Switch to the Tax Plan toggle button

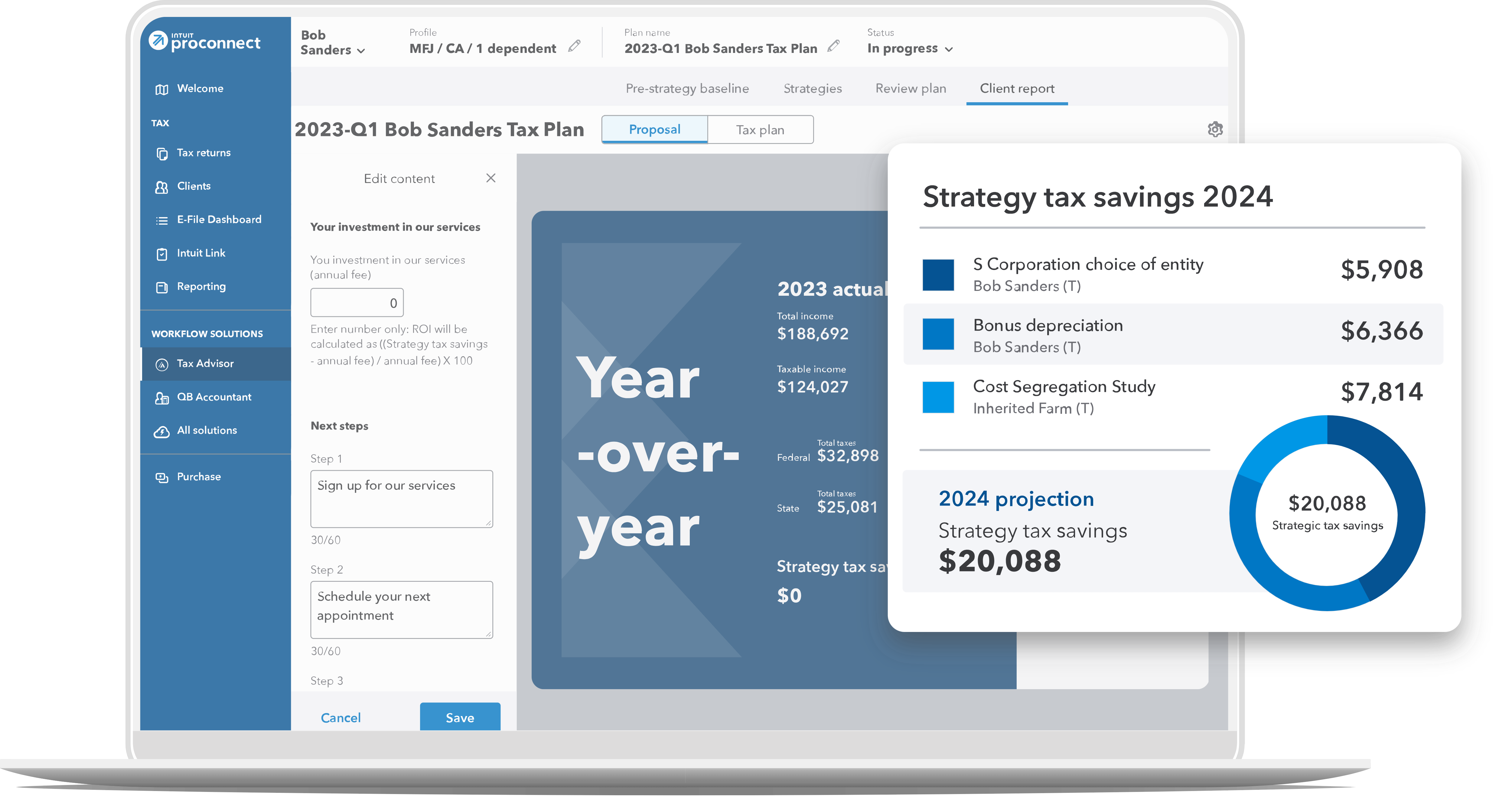tap(759, 129)
